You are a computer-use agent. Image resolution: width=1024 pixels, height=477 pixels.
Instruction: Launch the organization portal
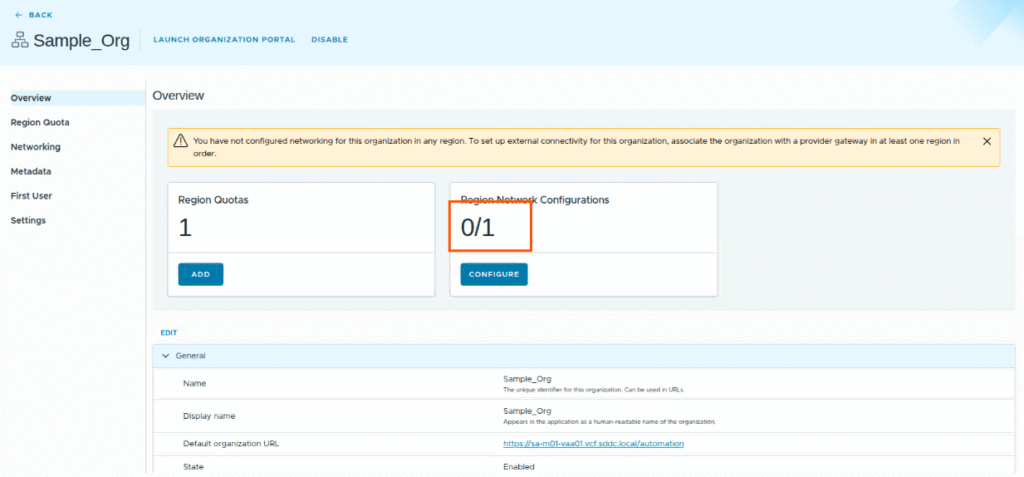click(224, 40)
